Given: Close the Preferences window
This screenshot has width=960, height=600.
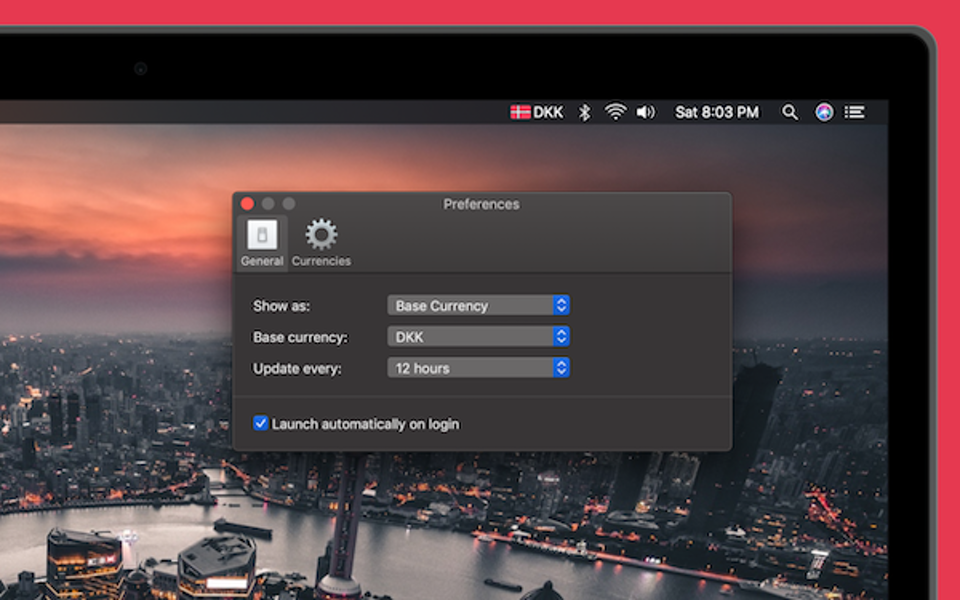Looking at the screenshot, I should [247, 204].
